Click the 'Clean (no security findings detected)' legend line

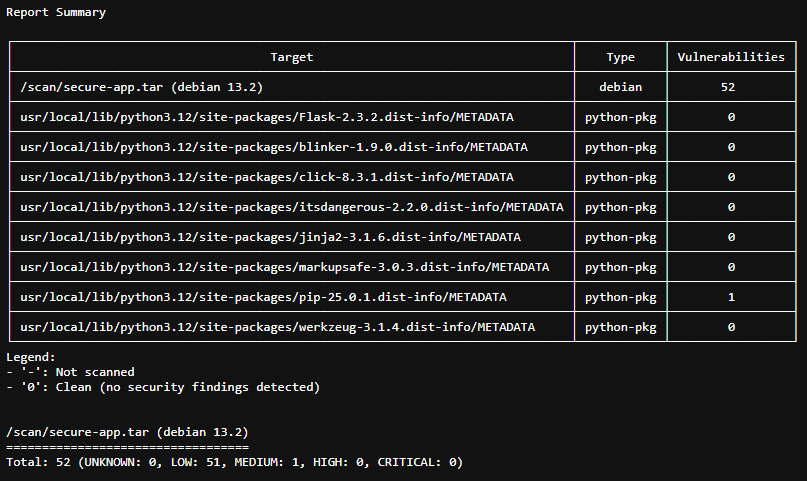click(162, 387)
